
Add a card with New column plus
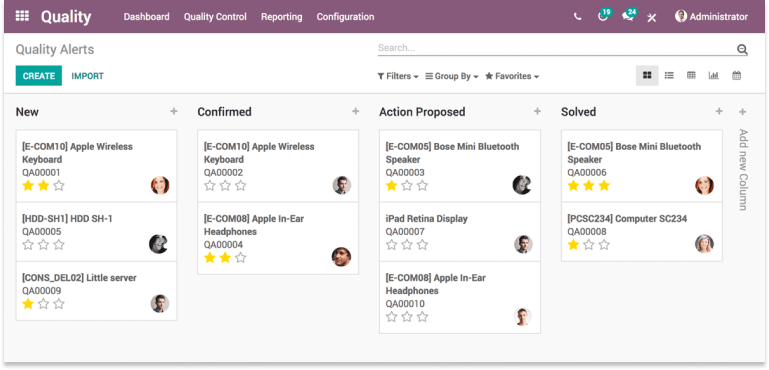pos(174,111)
